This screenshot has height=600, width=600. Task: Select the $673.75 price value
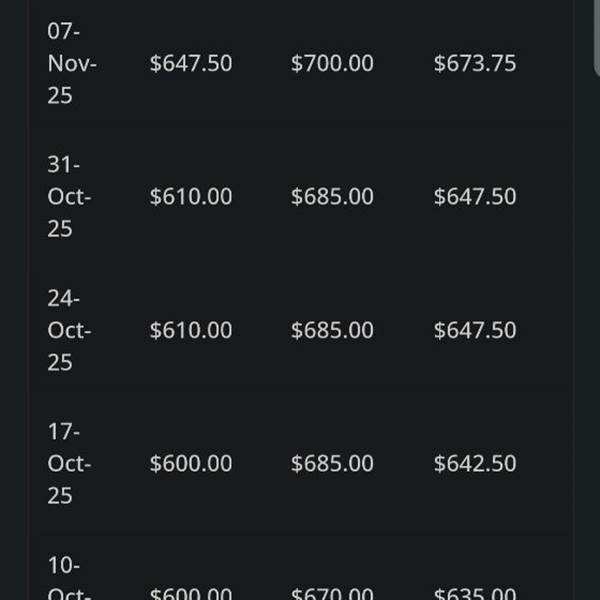(x=475, y=63)
